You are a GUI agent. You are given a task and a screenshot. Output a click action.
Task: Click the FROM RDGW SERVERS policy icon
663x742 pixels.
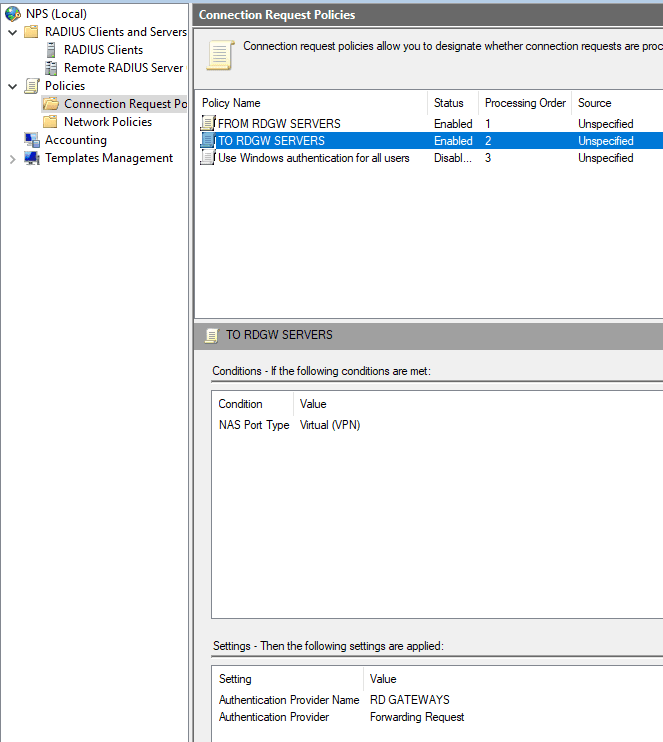208,124
